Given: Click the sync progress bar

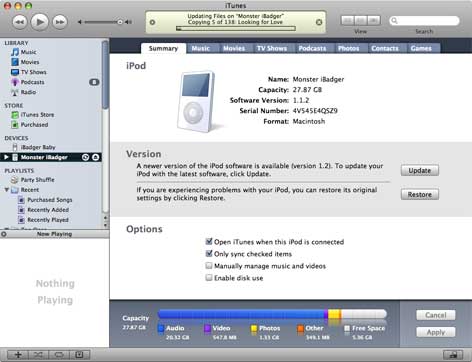Looking at the screenshot, I should click(x=236, y=29).
